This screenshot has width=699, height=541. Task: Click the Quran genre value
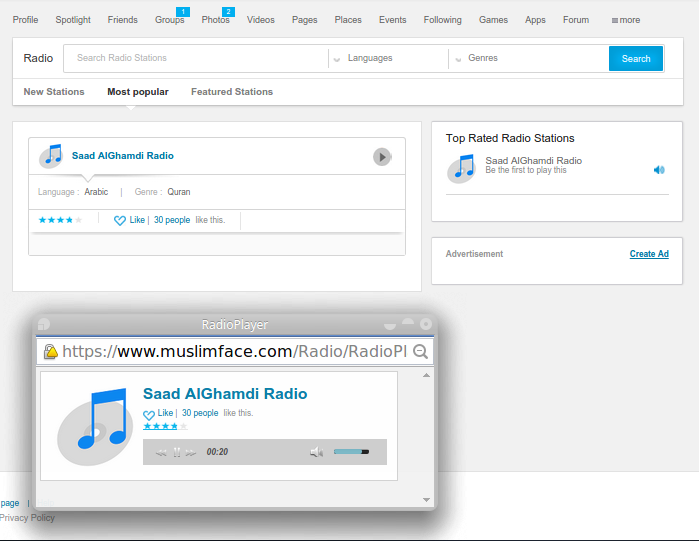pos(179,192)
